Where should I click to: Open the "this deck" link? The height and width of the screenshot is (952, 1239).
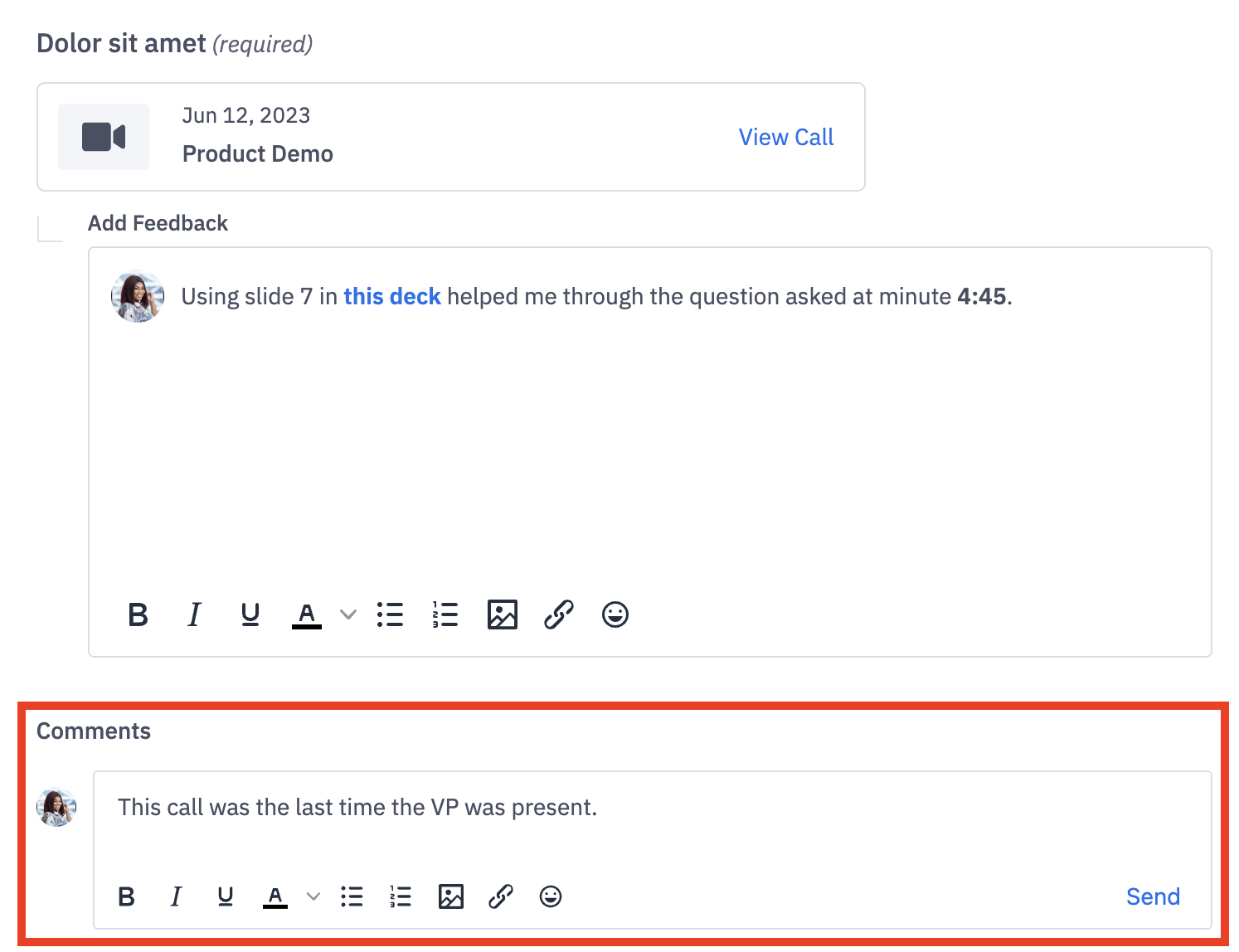[x=392, y=297]
